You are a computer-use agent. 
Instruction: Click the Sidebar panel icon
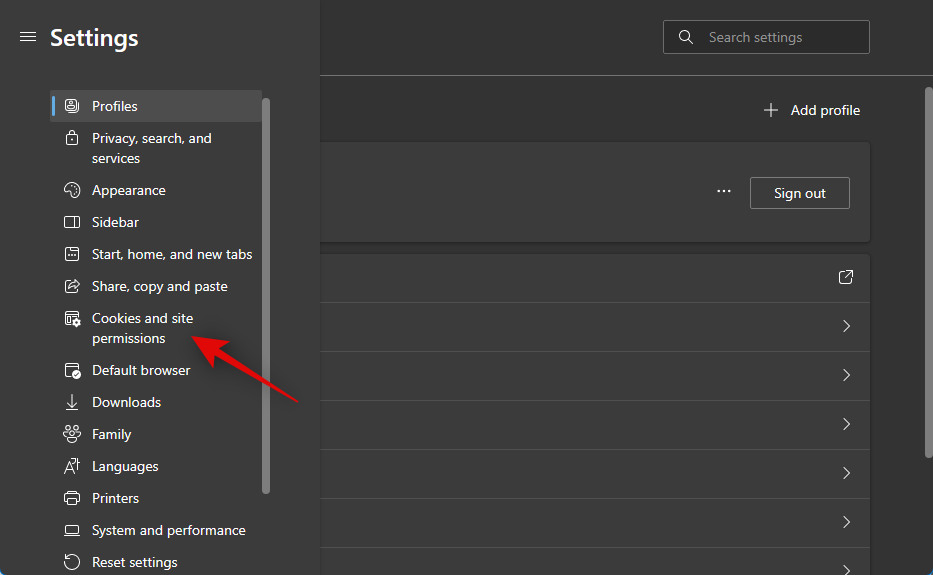pos(72,222)
